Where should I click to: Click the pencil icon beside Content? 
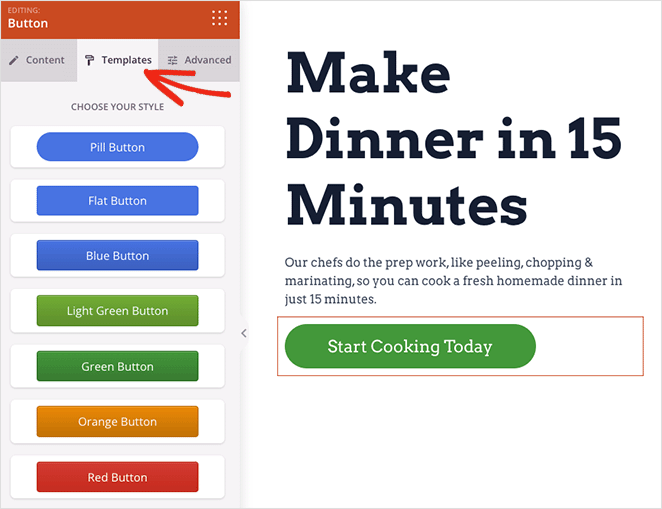pyautogui.click(x=14, y=60)
